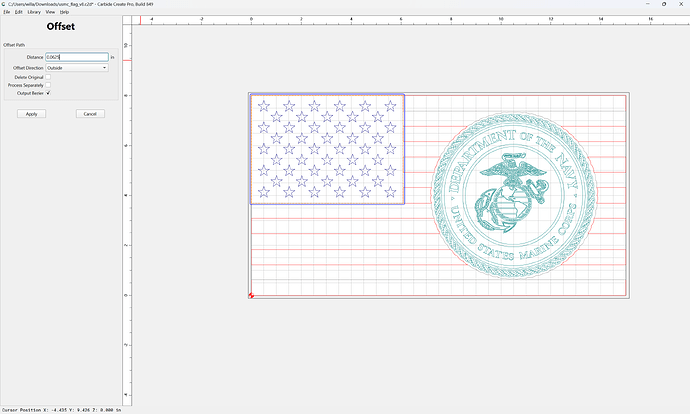Image resolution: width=690 pixels, height=414 pixels.
Task: Open the File menu
Action: pos(7,12)
